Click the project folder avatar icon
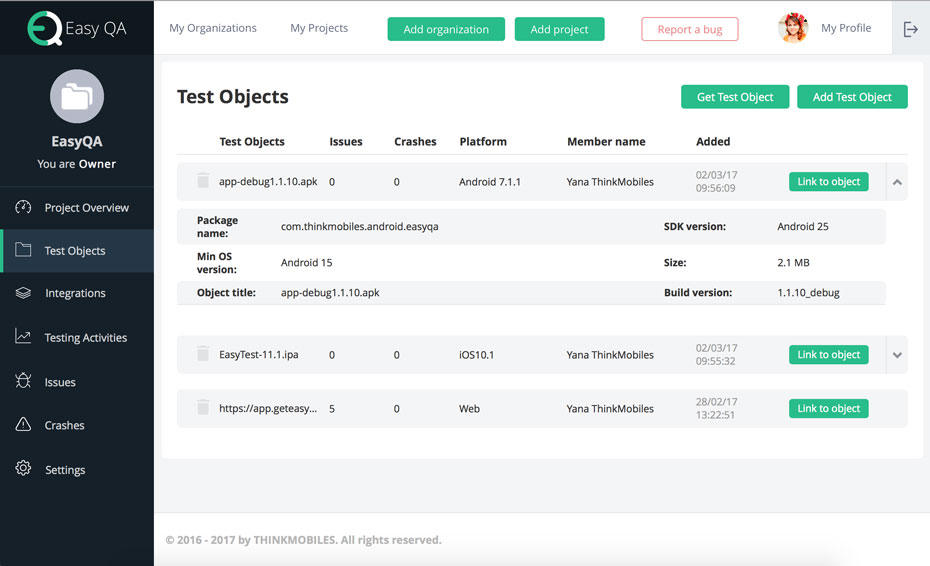The height and width of the screenshot is (566, 930). tap(77, 96)
